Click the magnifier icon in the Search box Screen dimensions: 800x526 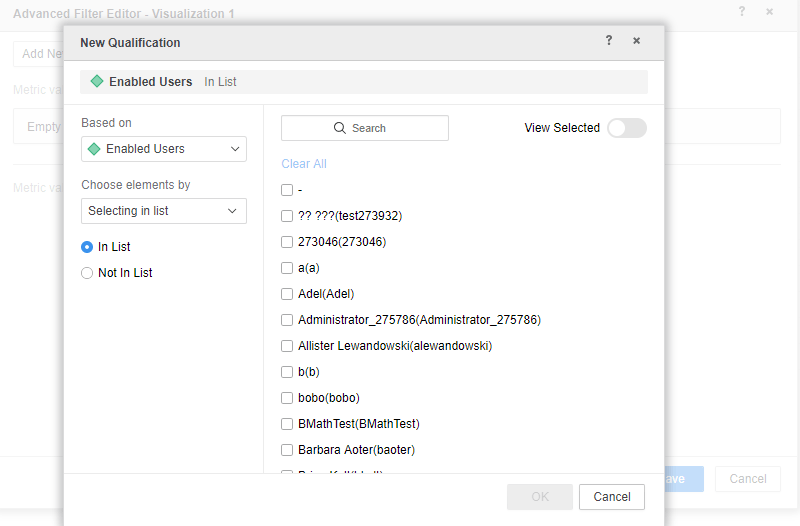pyautogui.click(x=340, y=128)
